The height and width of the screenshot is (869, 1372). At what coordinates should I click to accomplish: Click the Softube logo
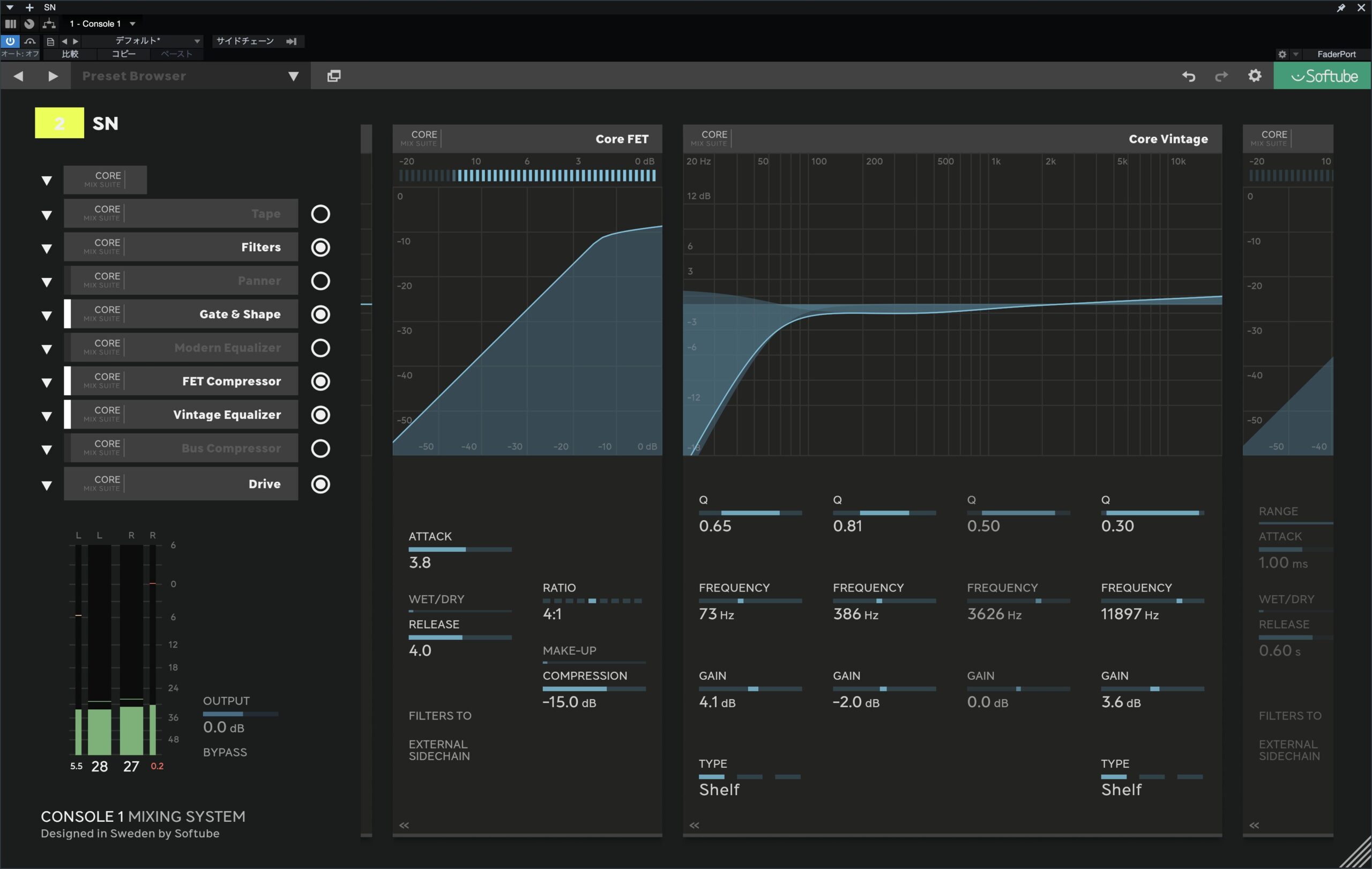[x=1323, y=76]
